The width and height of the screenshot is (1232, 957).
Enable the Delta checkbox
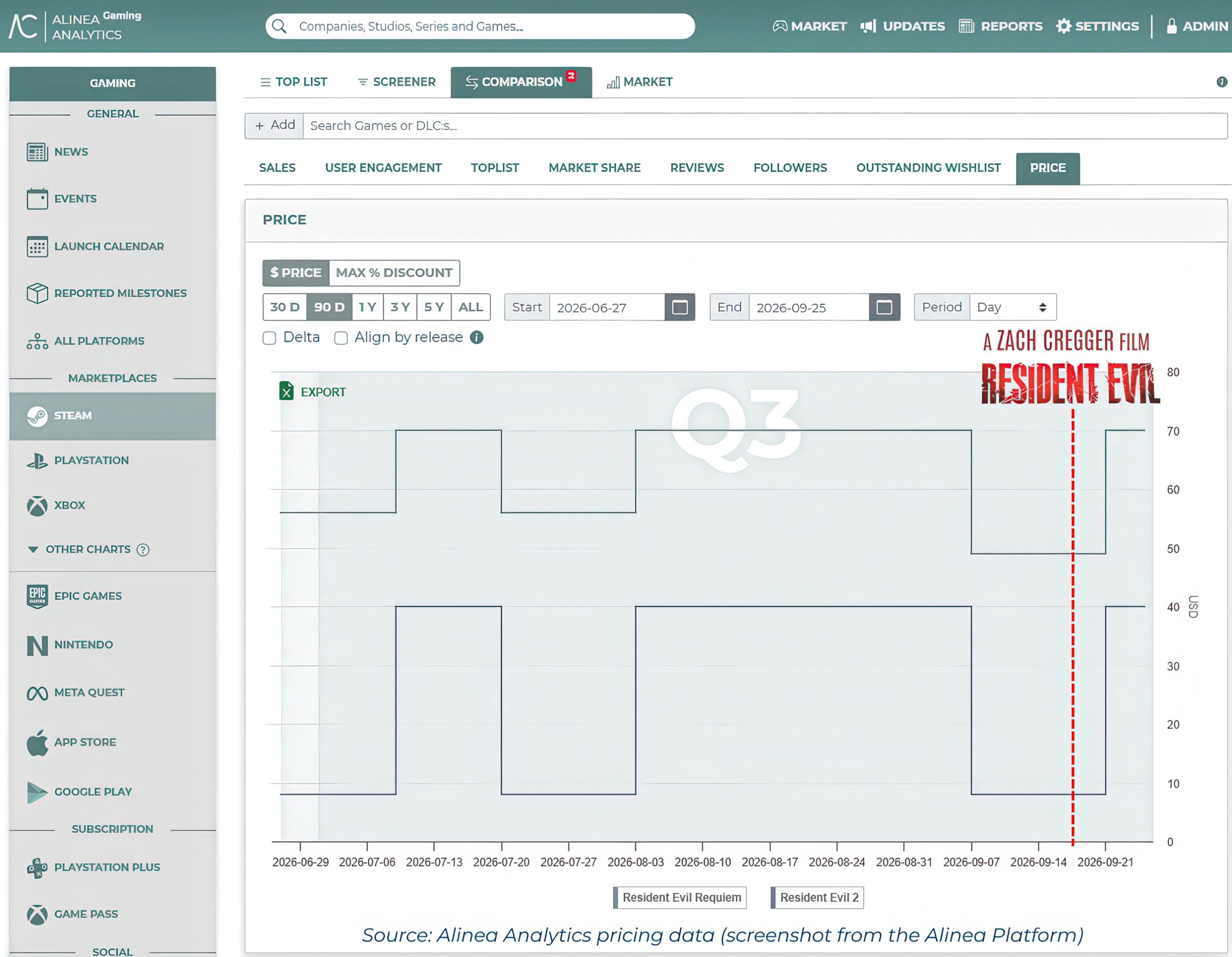tap(269, 337)
